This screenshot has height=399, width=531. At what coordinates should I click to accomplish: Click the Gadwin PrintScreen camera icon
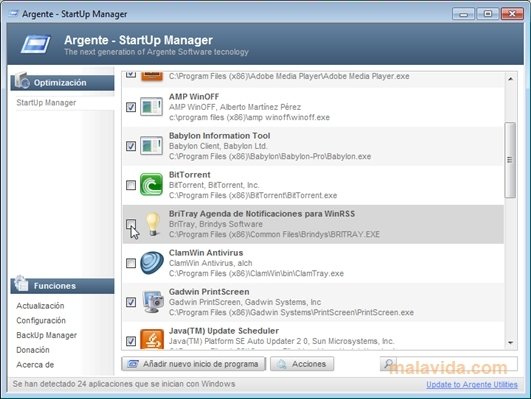tap(153, 301)
